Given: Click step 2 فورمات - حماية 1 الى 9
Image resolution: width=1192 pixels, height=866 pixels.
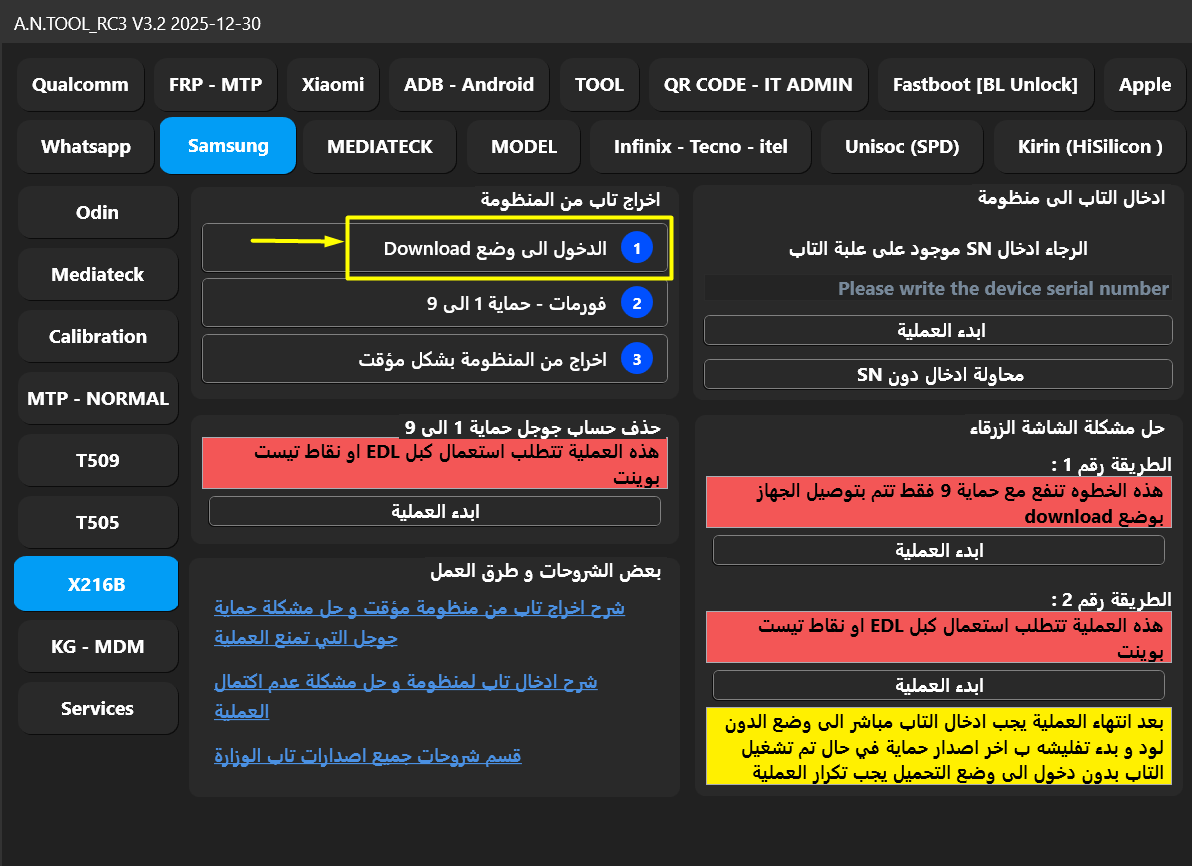Looking at the screenshot, I should [435, 303].
